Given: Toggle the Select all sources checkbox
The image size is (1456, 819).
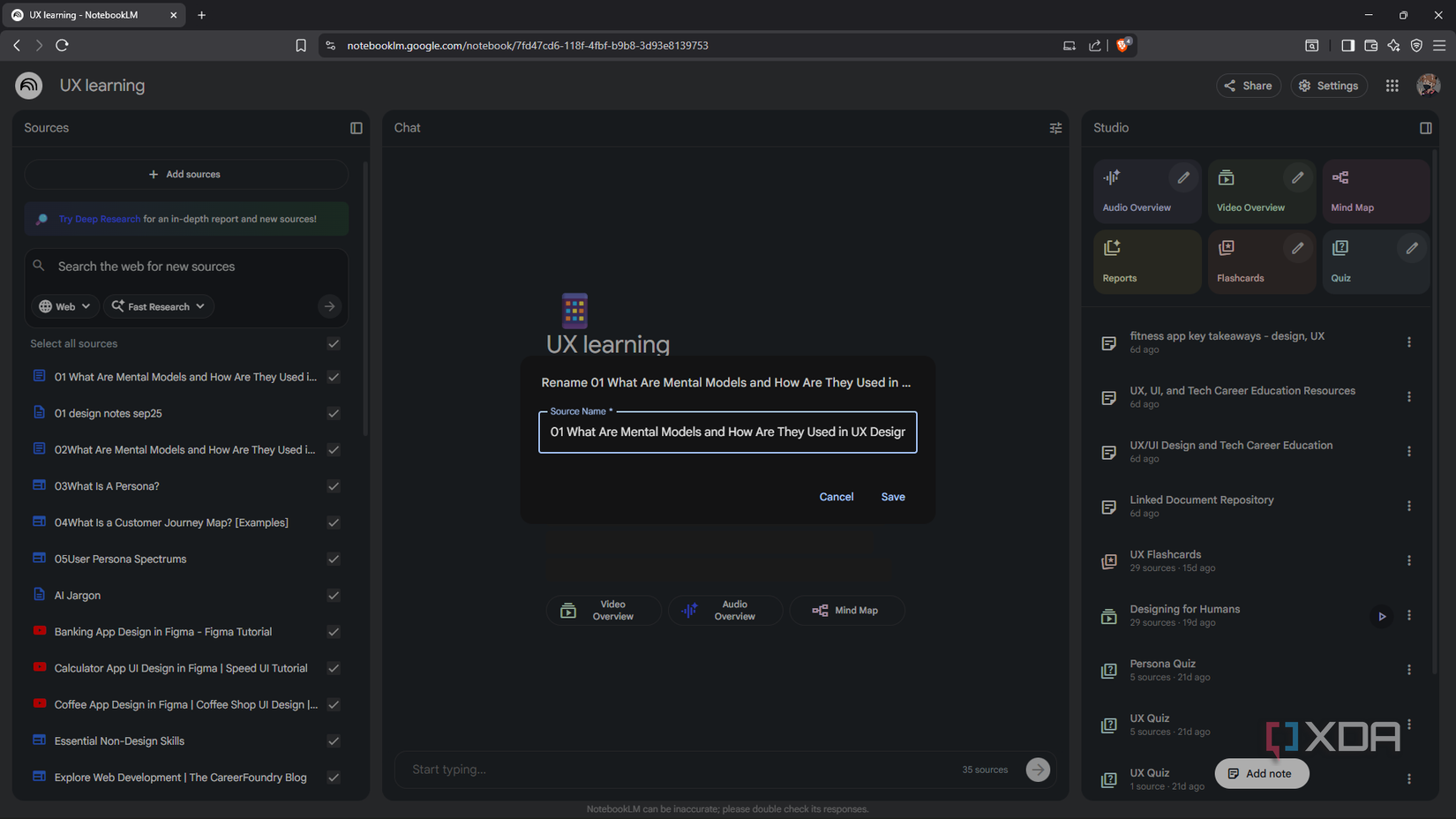Looking at the screenshot, I should tap(334, 343).
